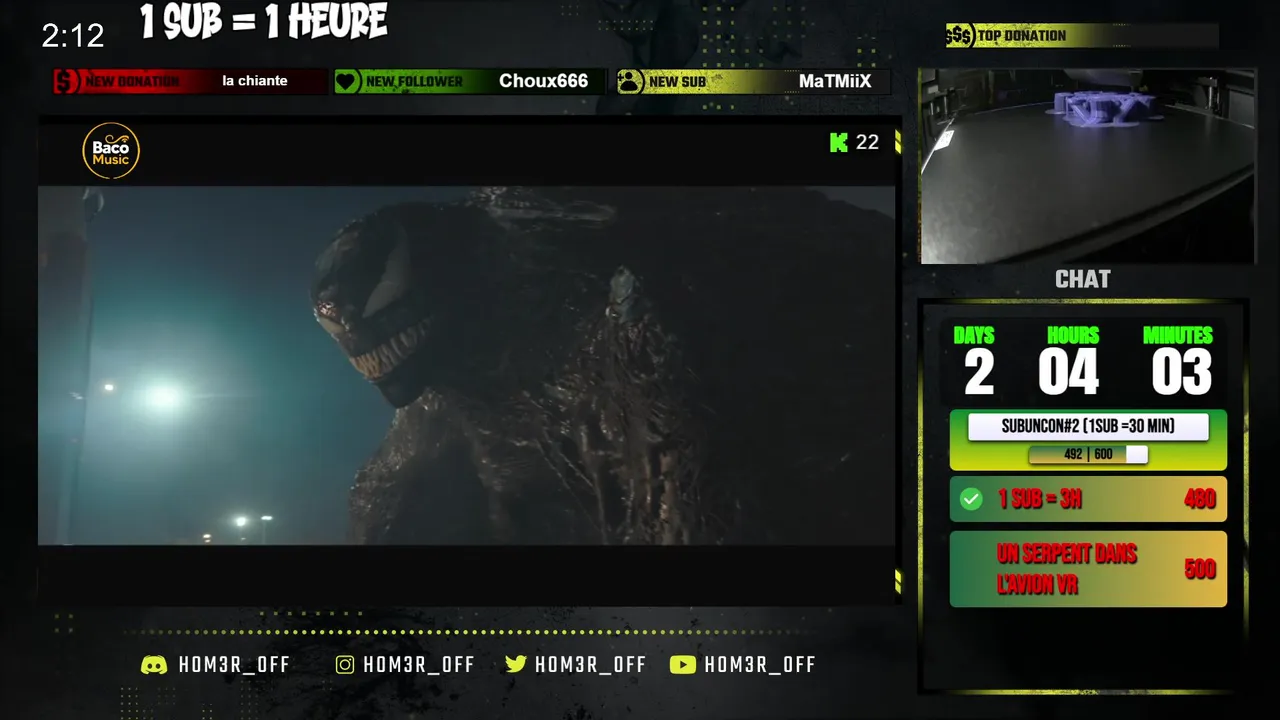
Task: Click the red donation dollar icon
Action: (66, 81)
